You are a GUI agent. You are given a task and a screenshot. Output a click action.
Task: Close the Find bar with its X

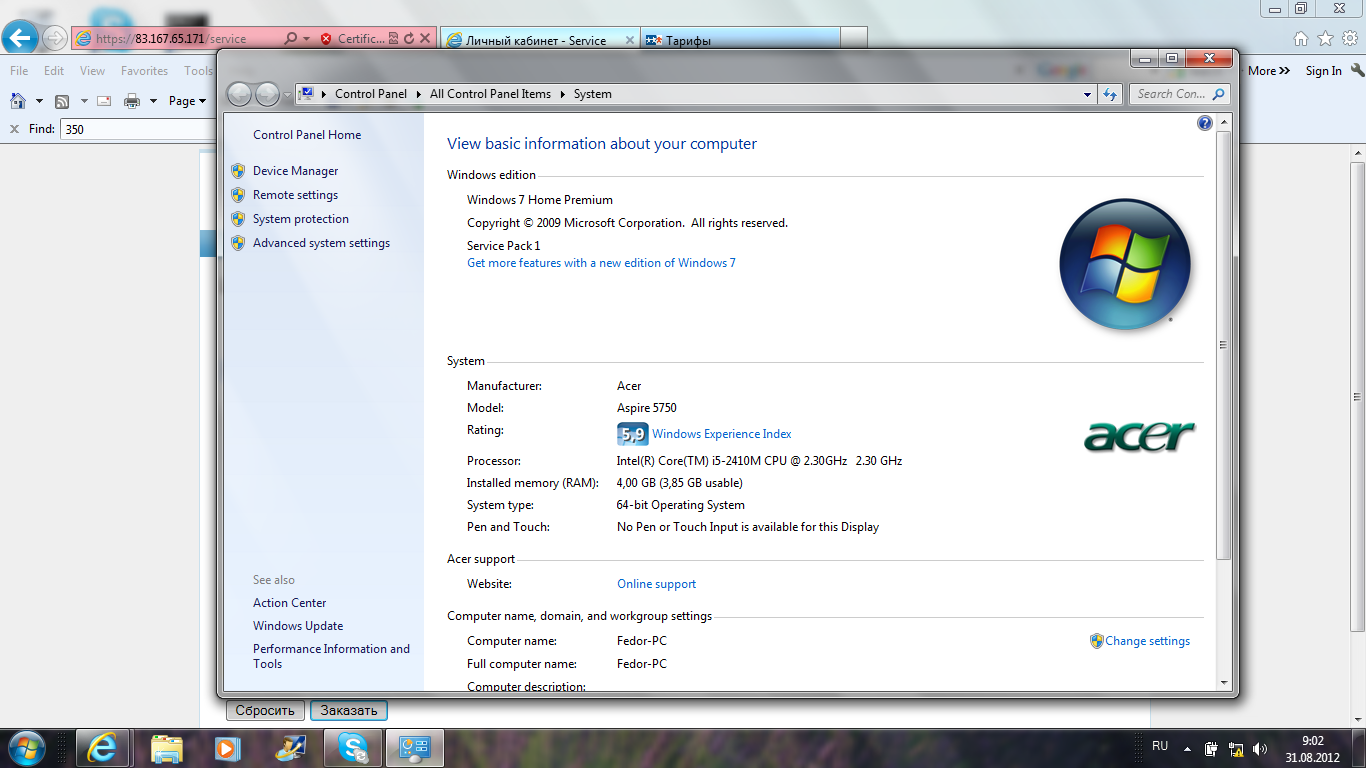click(15, 129)
